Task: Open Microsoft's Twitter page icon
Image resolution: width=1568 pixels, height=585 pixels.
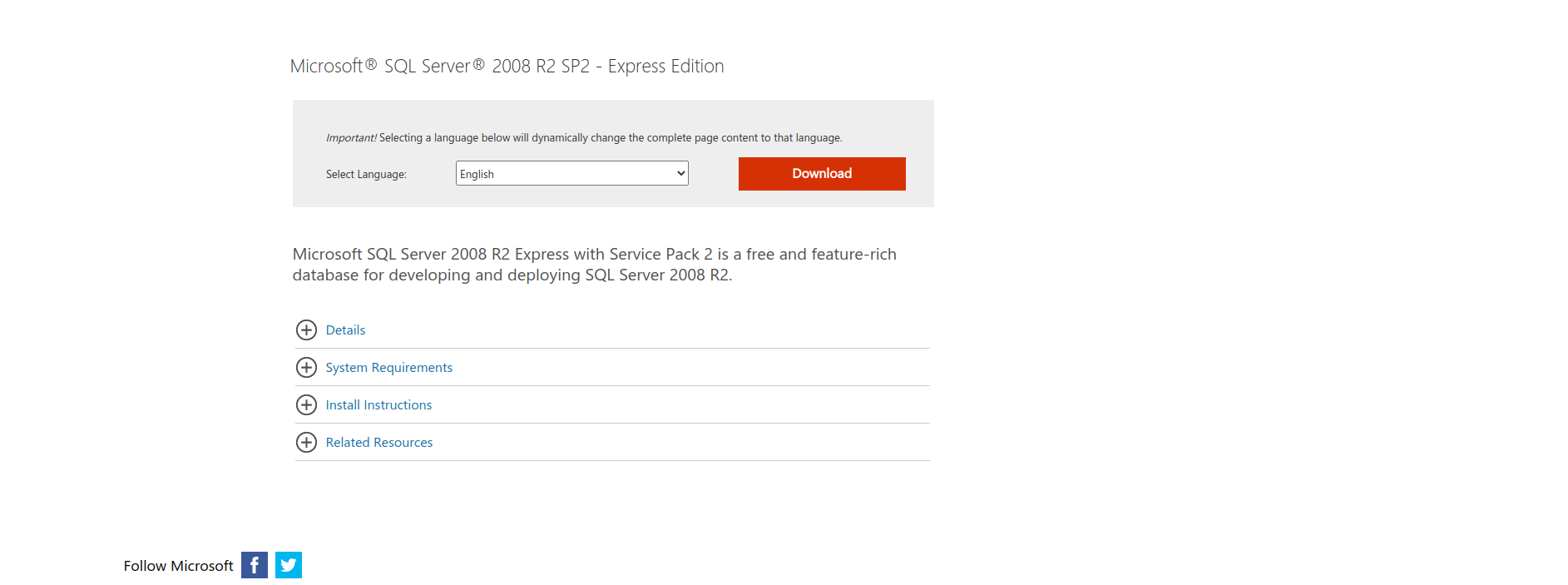Action: [x=289, y=565]
